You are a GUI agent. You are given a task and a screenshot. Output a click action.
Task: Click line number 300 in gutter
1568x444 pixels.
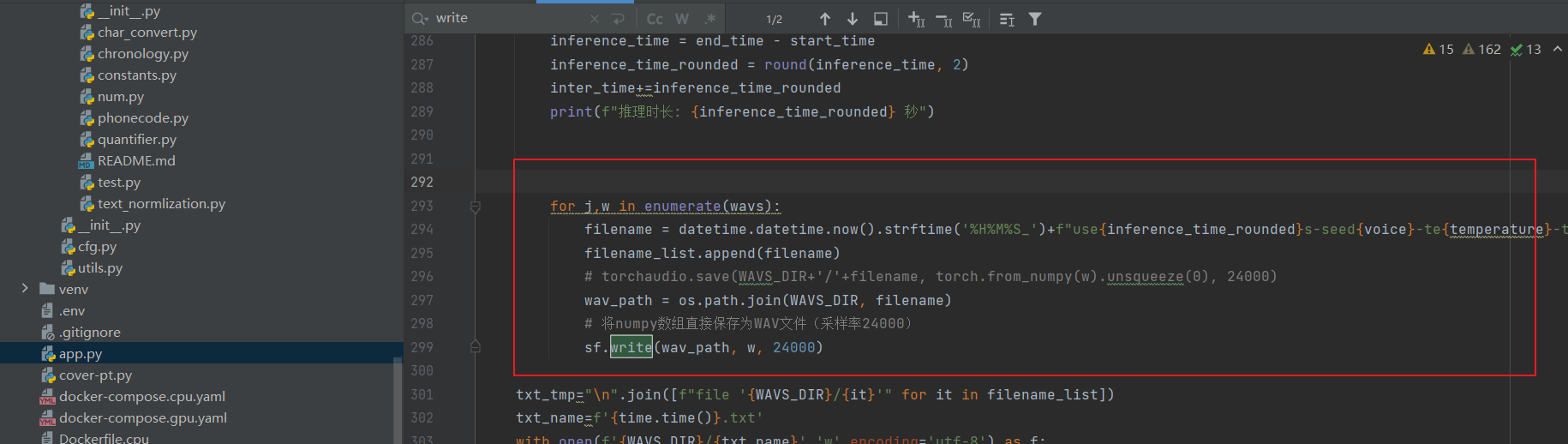pos(422,371)
